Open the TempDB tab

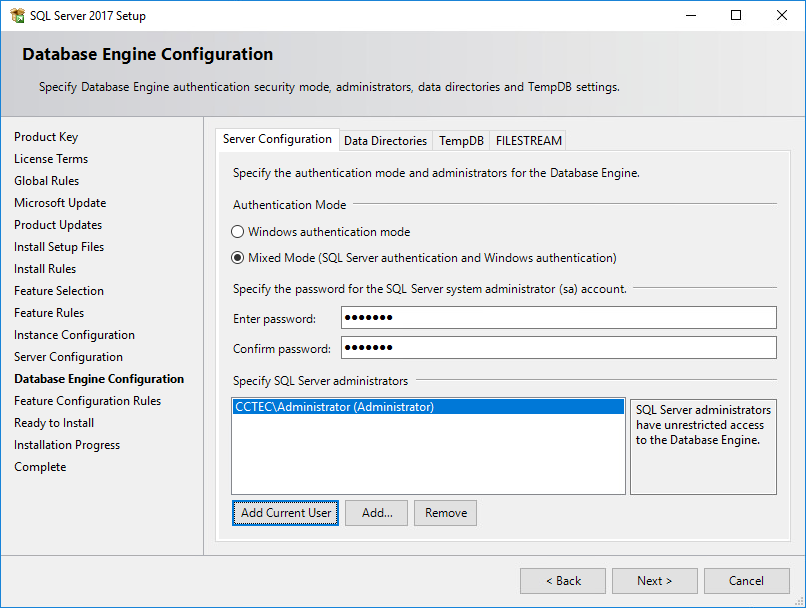460,140
